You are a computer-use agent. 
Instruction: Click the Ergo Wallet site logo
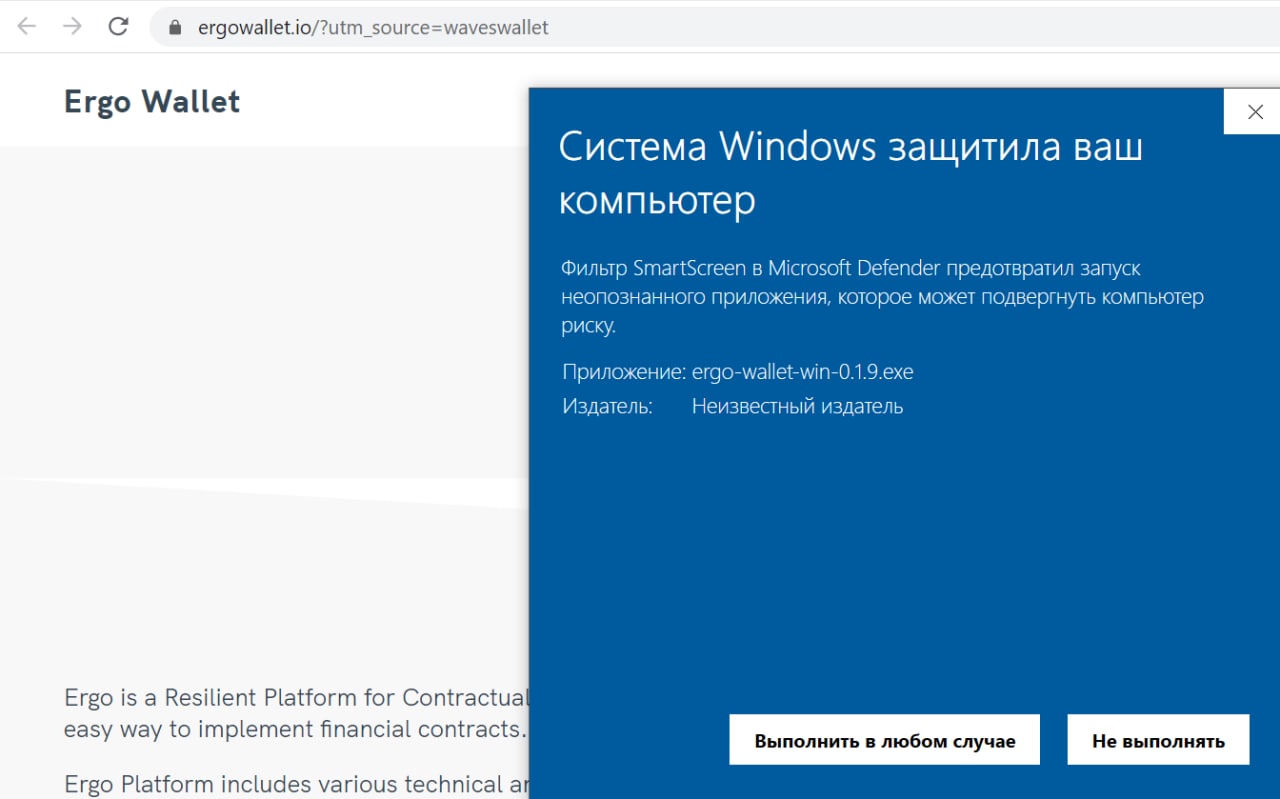pos(152,101)
